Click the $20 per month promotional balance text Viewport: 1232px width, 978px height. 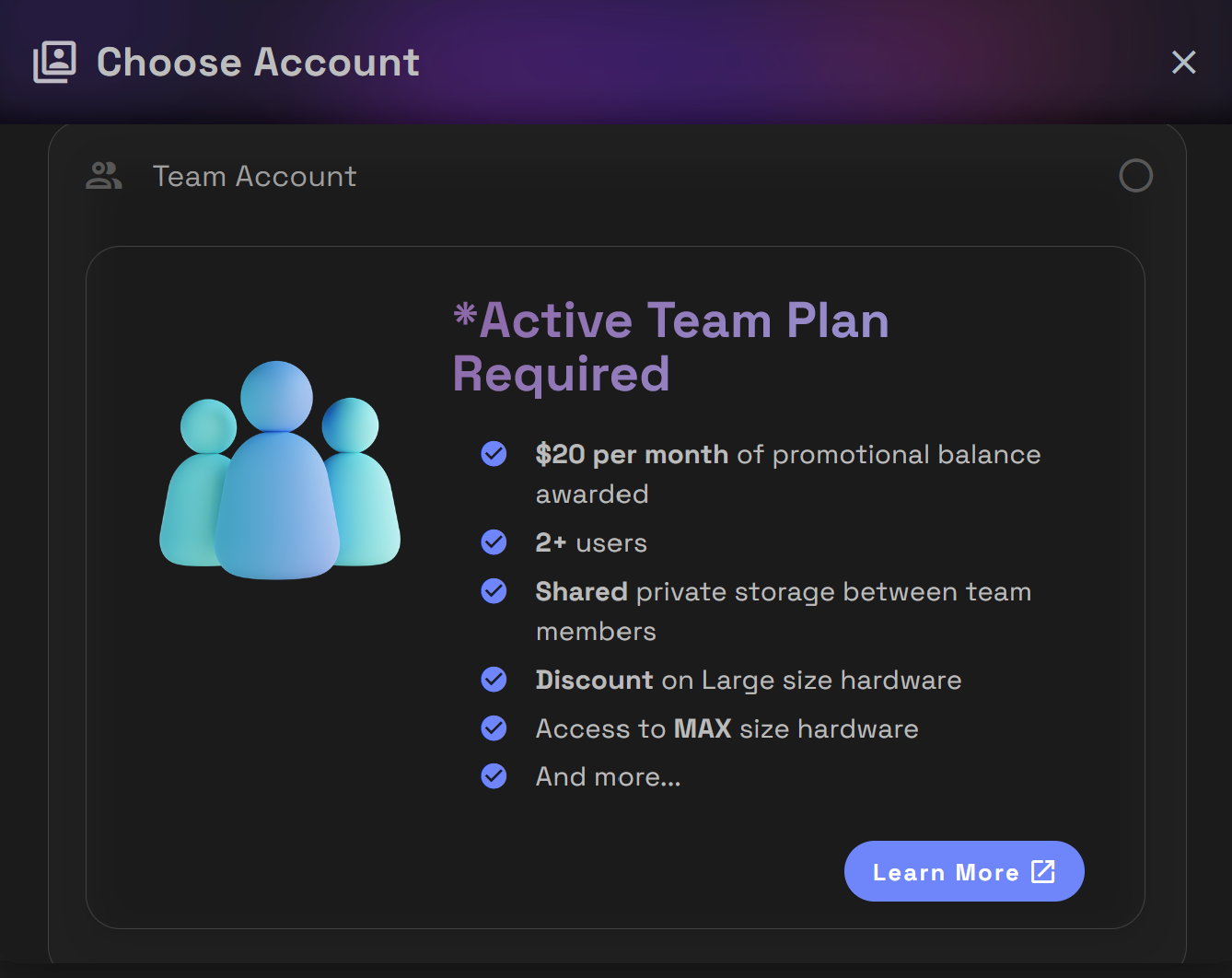click(788, 474)
